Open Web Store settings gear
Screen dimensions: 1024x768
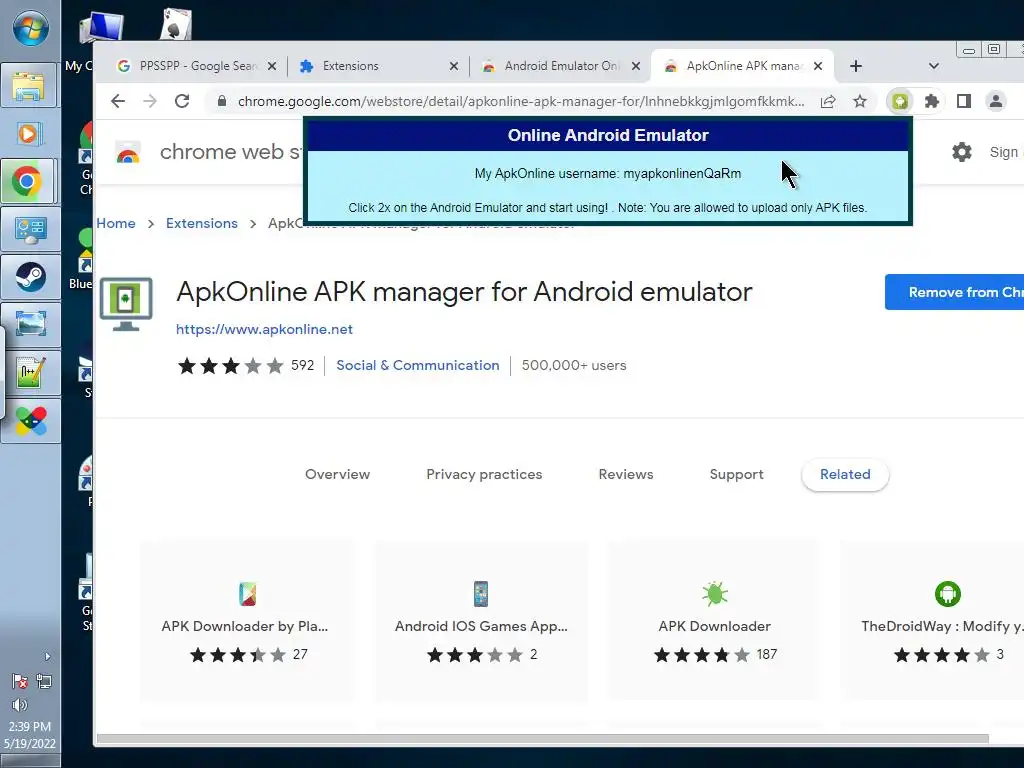[961, 152]
